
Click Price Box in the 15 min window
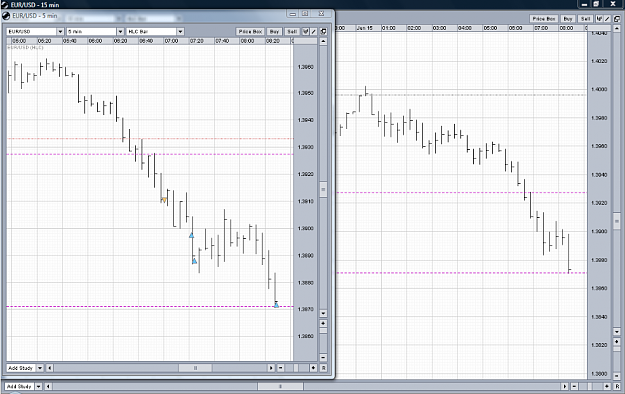544,19
